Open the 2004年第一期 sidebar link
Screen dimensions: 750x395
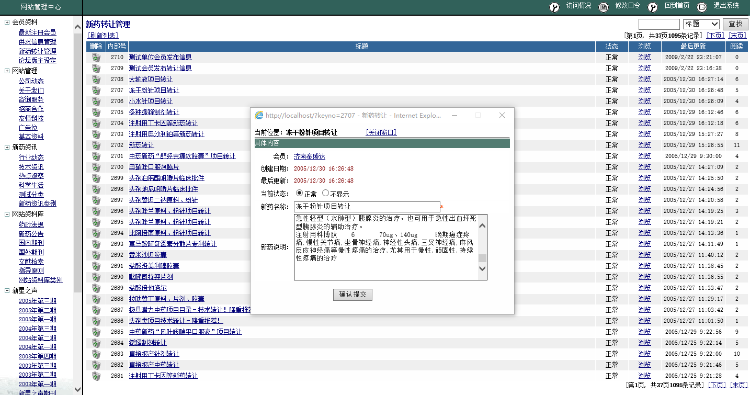pos(37,347)
